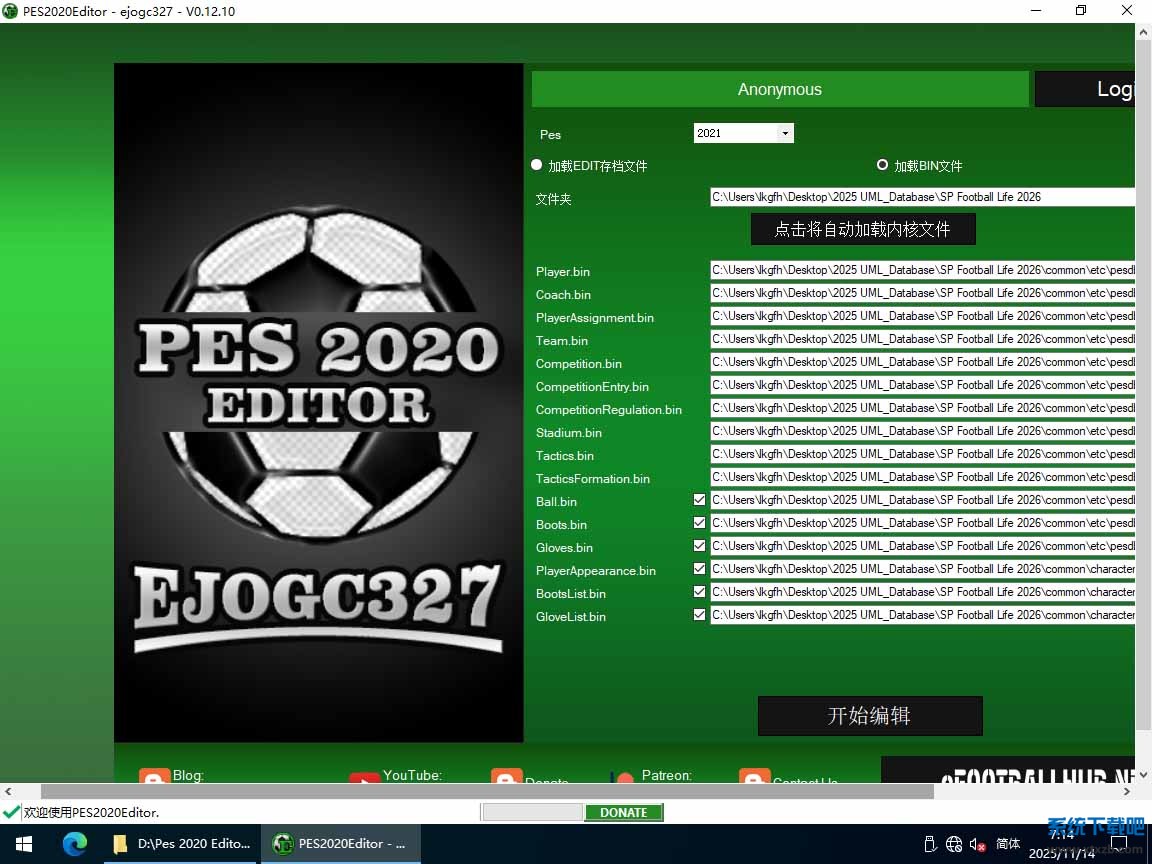
Task: Open the Windows Start menu
Action: (23, 843)
